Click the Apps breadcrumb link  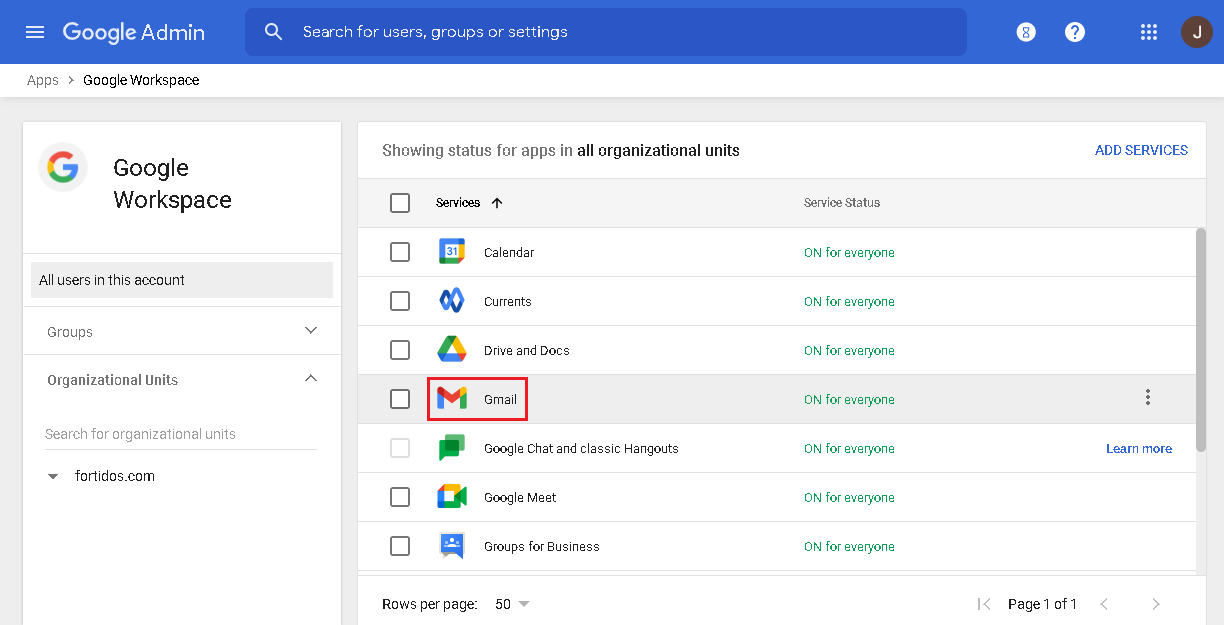42,79
